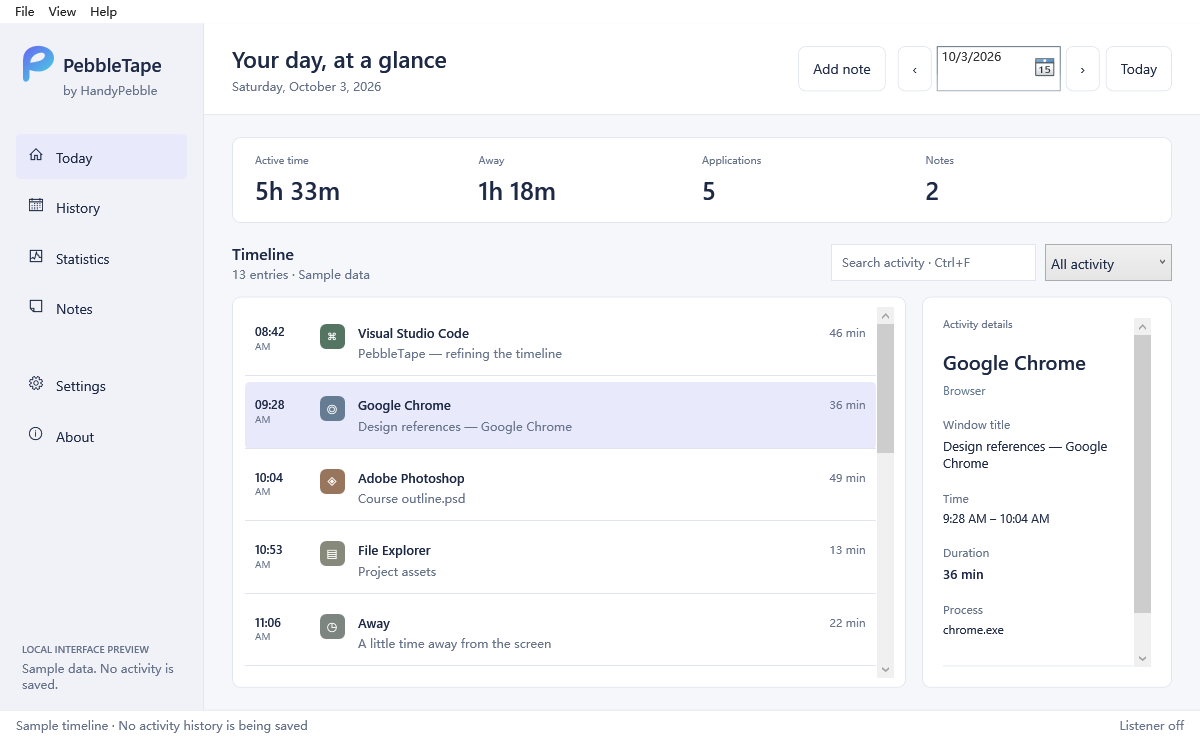
Task: Open the View menu
Action: [62, 12]
